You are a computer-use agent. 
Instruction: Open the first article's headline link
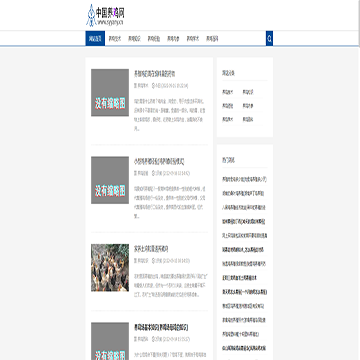tap(155, 74)
